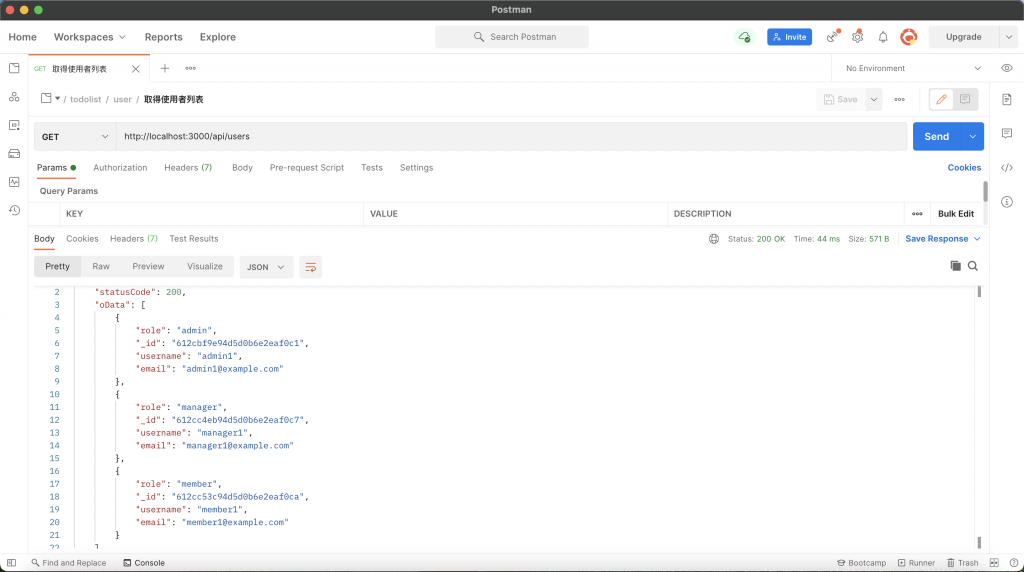Click the Invite button
Screen dimensions: 1024x572
pos(789,37)
